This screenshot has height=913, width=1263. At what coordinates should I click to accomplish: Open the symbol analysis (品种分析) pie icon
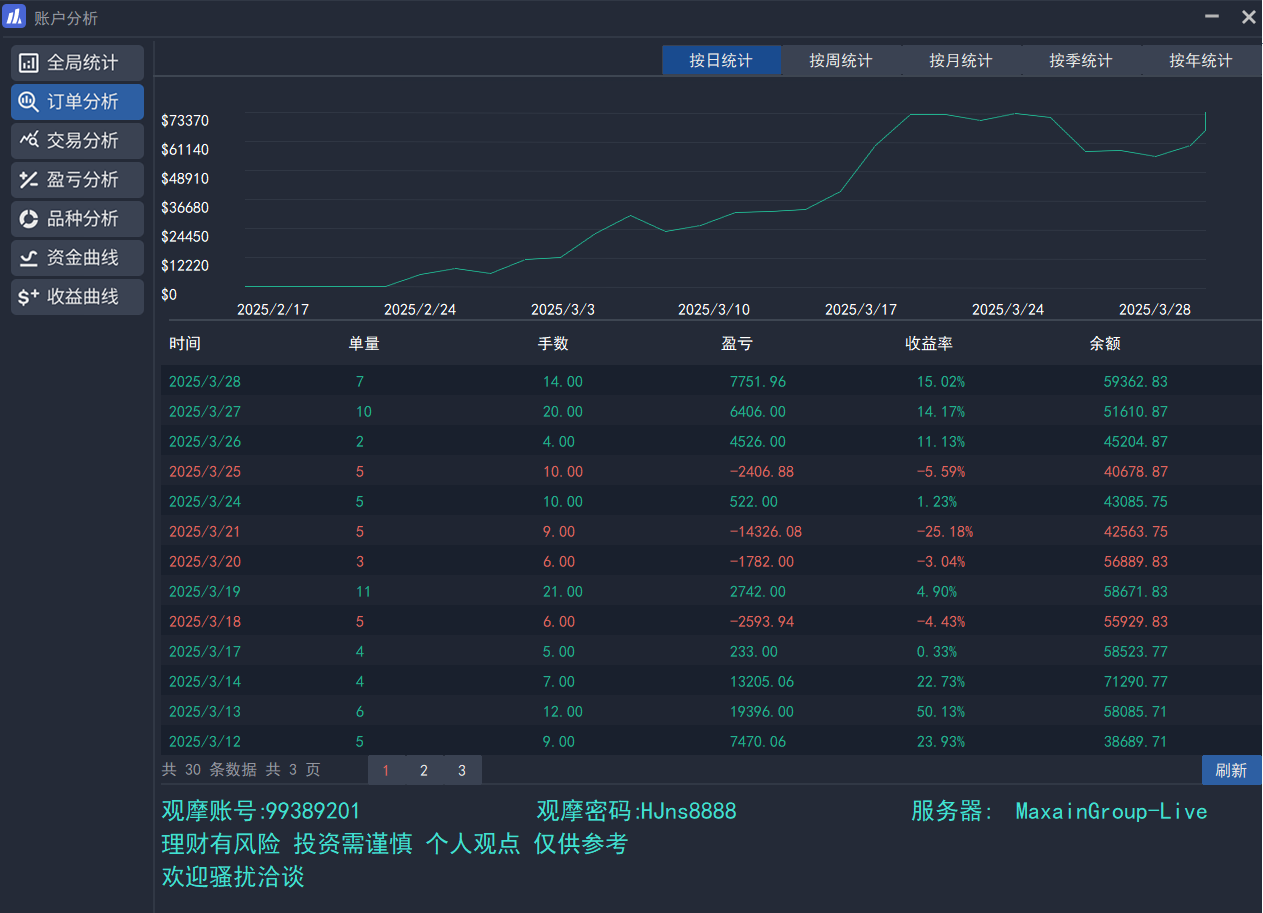pyautogui.click(x=29, y=219)
